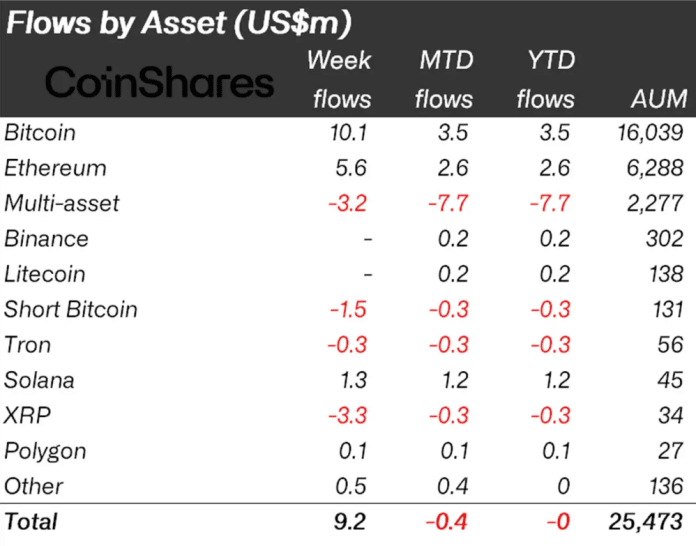Select the Ethereum row label
696x546 pixels.
[x=55, y=168]
